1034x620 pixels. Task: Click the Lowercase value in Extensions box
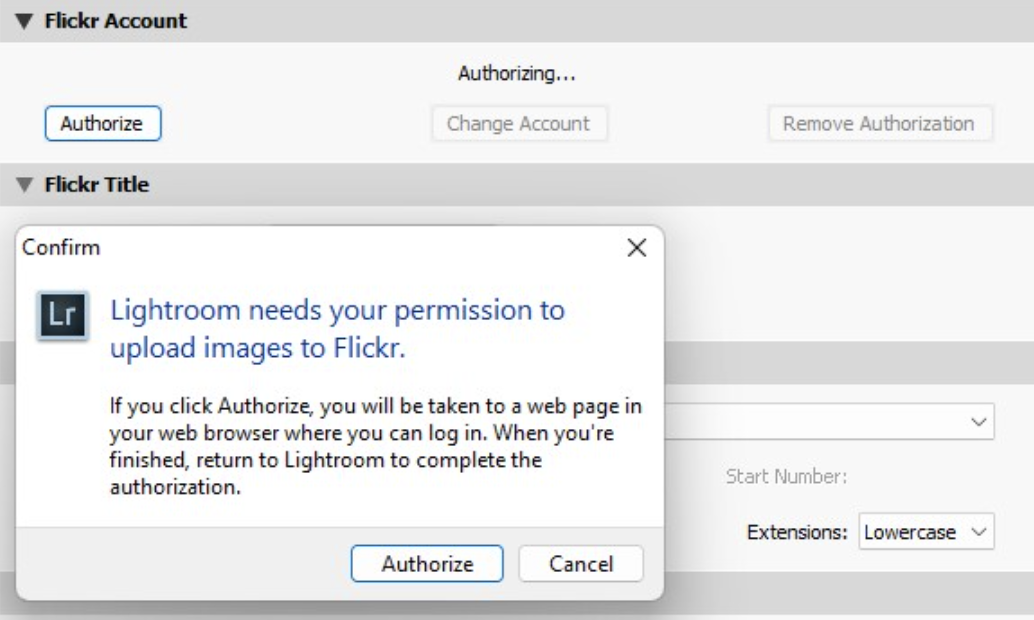tap(910, 531)
